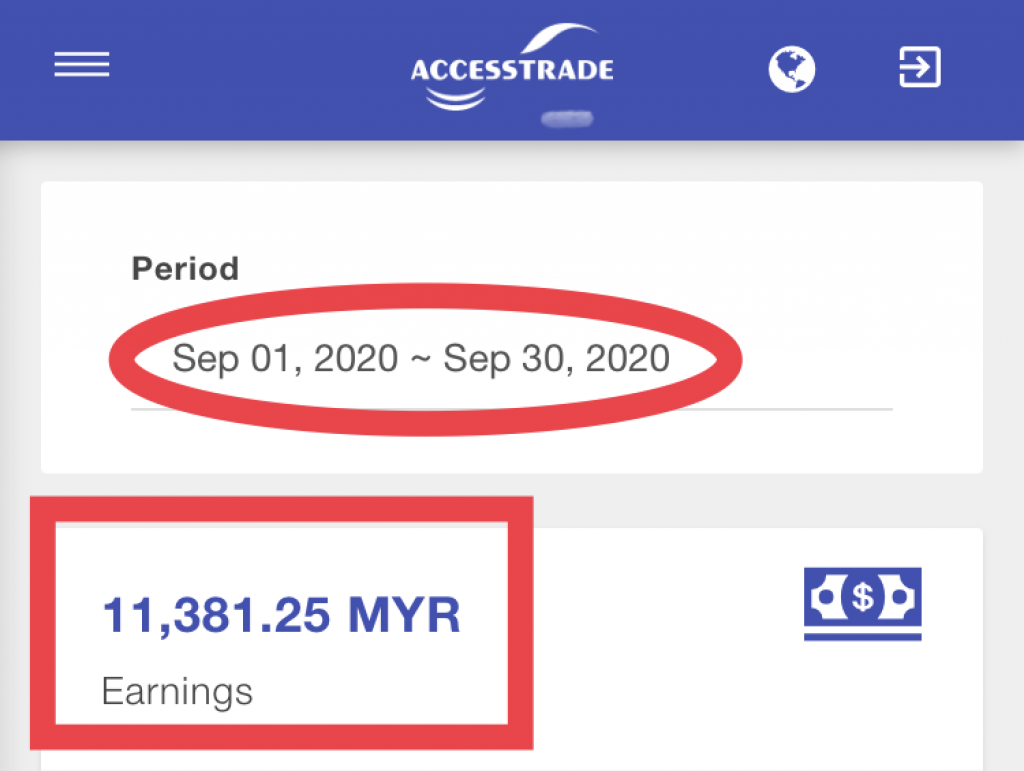This screenshot has height=771, width=1024.
Task: Open the hamburger navigation menu
Action: (82, 65)
